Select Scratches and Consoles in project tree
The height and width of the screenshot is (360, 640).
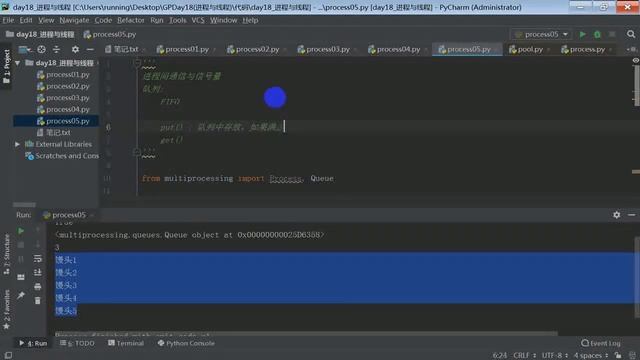[x=62, y=156]
